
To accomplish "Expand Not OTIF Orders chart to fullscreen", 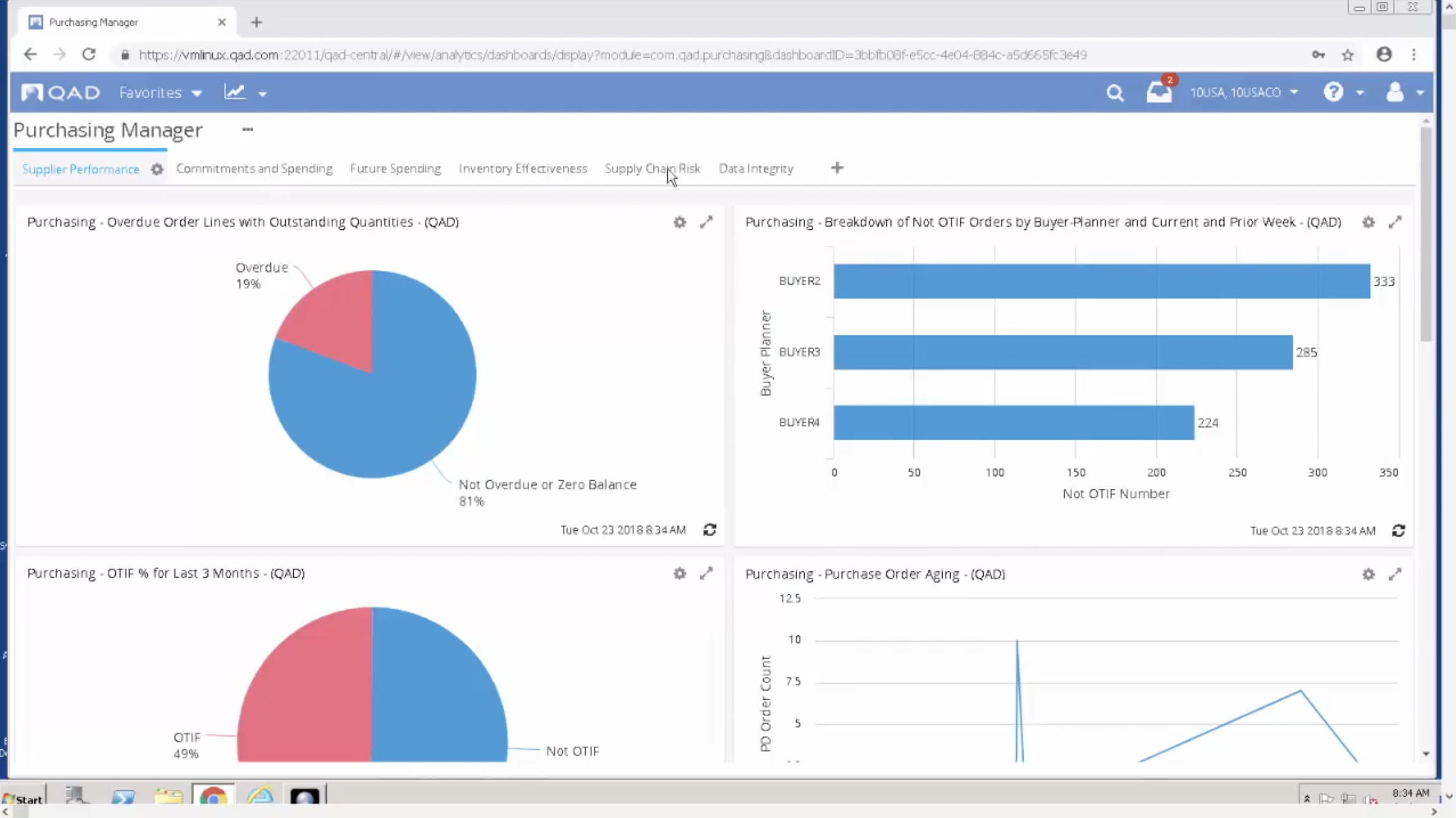I will [x=1396, y=222].
